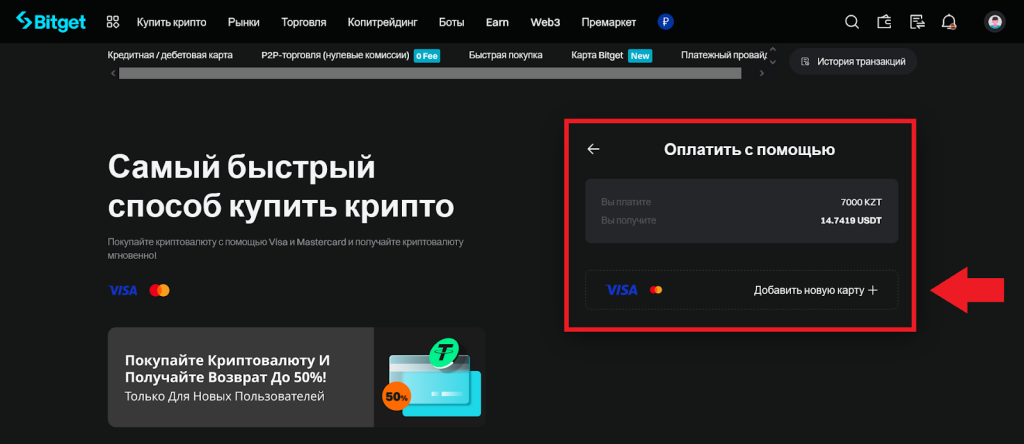Open the wallet assets icon

coord(884,22)
